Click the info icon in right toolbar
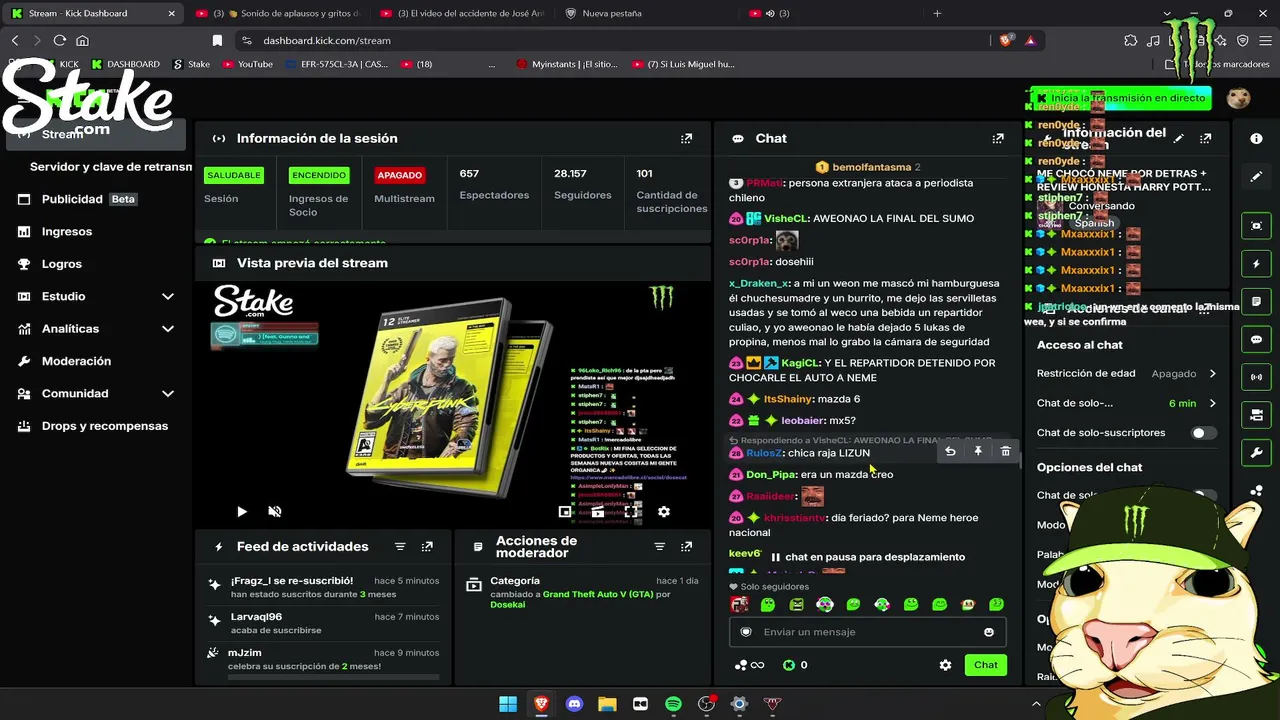1280x720 pixels. point(1256,139)
